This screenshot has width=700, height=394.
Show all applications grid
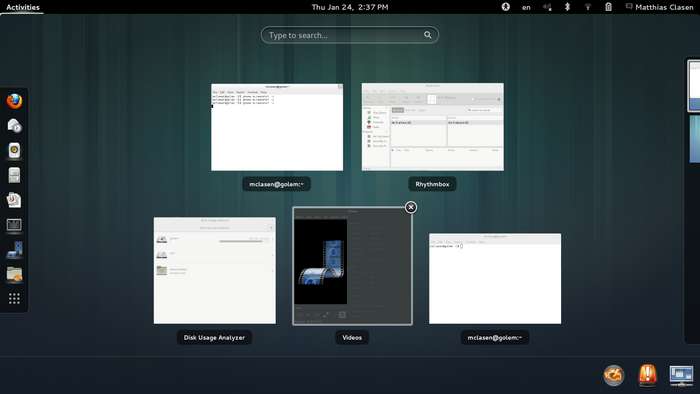14,299
